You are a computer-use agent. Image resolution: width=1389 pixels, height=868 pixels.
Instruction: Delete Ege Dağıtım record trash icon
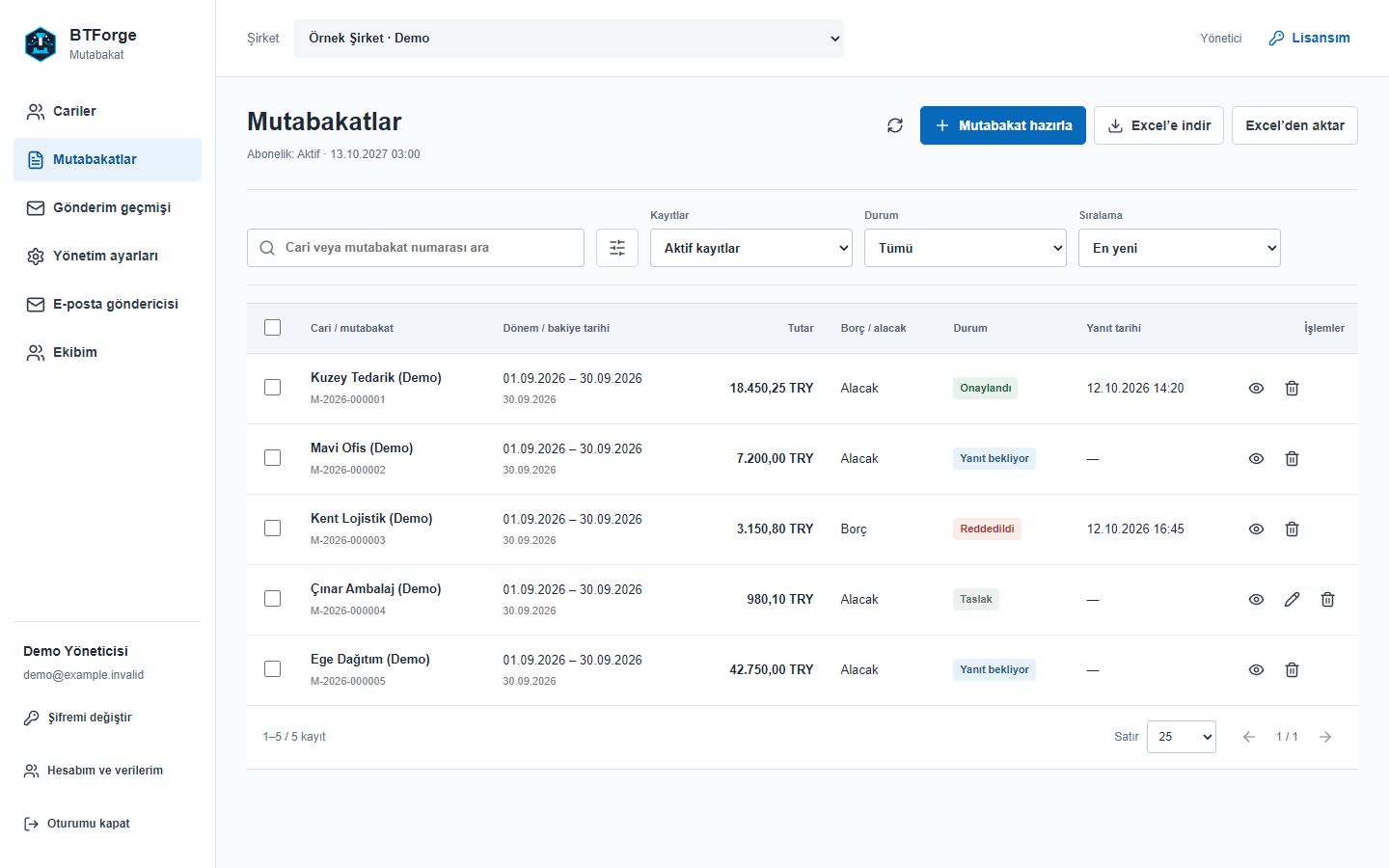coord(1292,669)
